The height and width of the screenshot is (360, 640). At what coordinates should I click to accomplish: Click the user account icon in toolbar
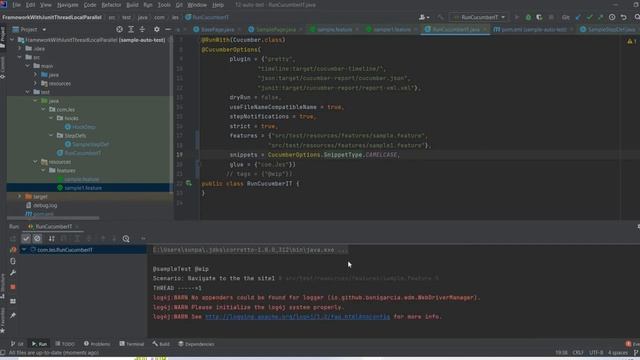pyautogui.click(x=424, y=17)
